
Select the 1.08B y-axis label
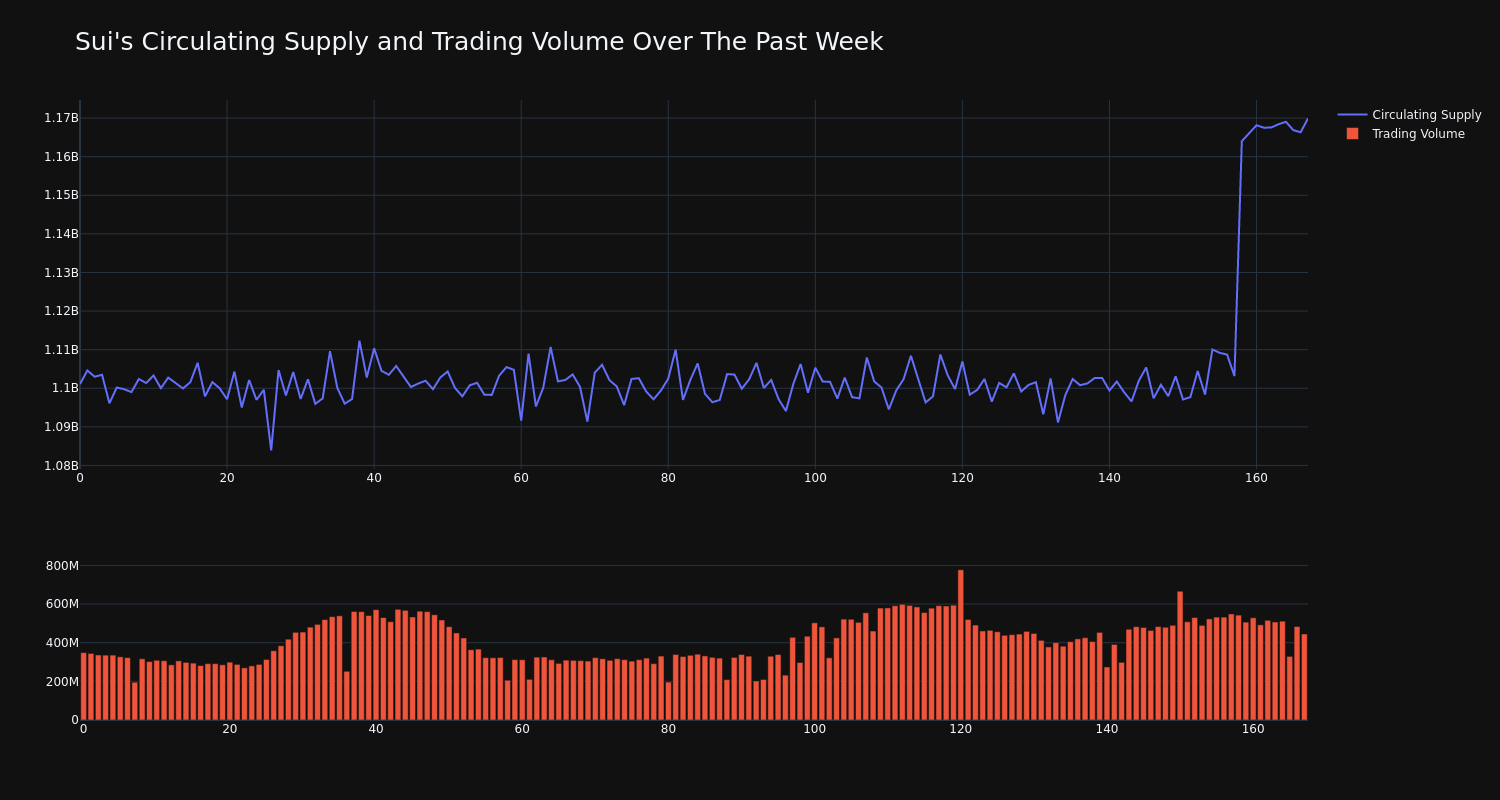[x=61, y=465]
